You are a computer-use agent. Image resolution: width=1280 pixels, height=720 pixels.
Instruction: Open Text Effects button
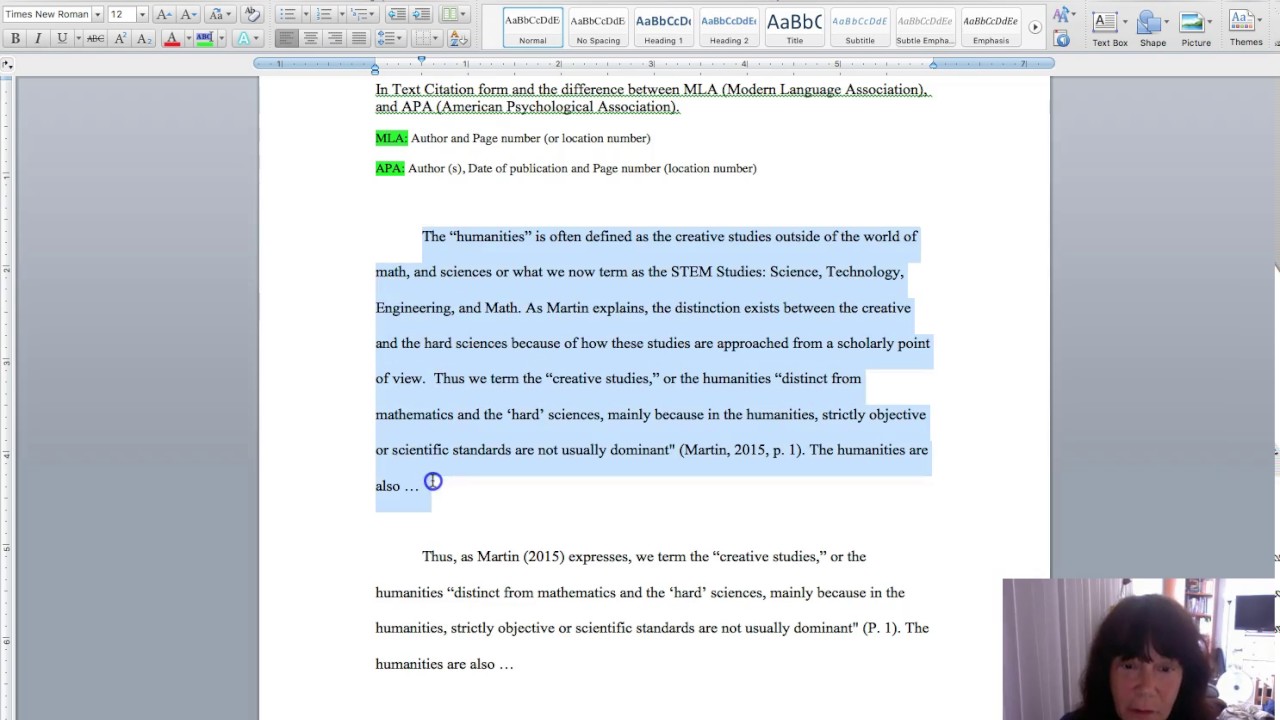[x=246, y=38]
